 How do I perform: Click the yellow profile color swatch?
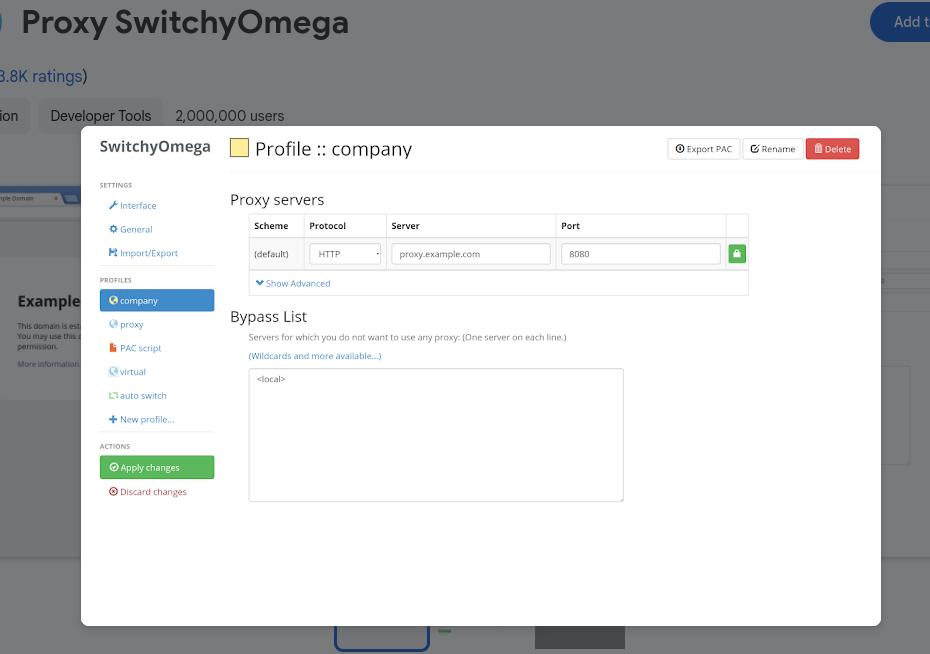239,148
